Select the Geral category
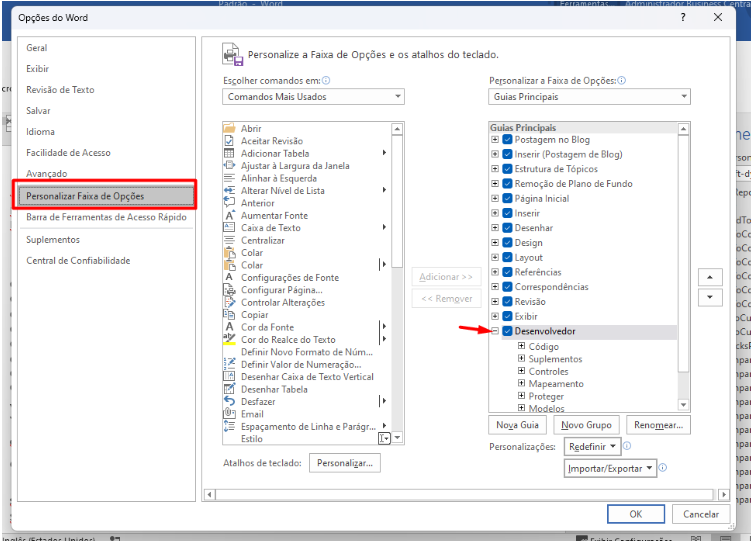Image resolution: width=756 pixels, height=541 pixels. point(37,48)
